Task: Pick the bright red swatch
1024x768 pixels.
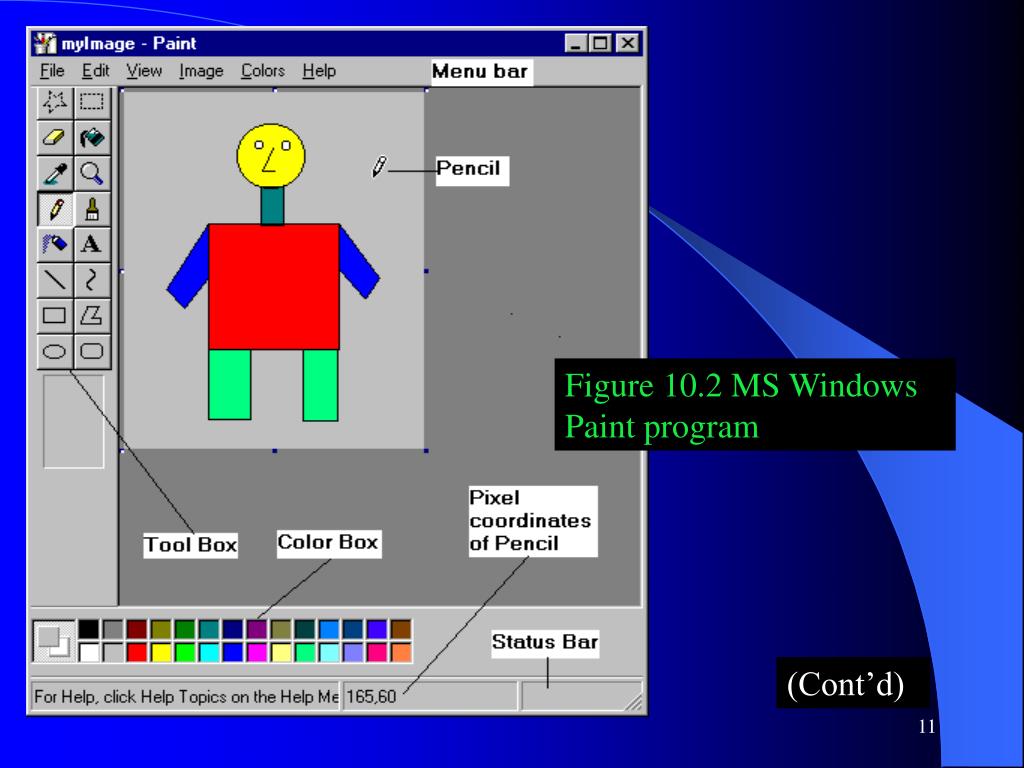Action: pos(137,652)
